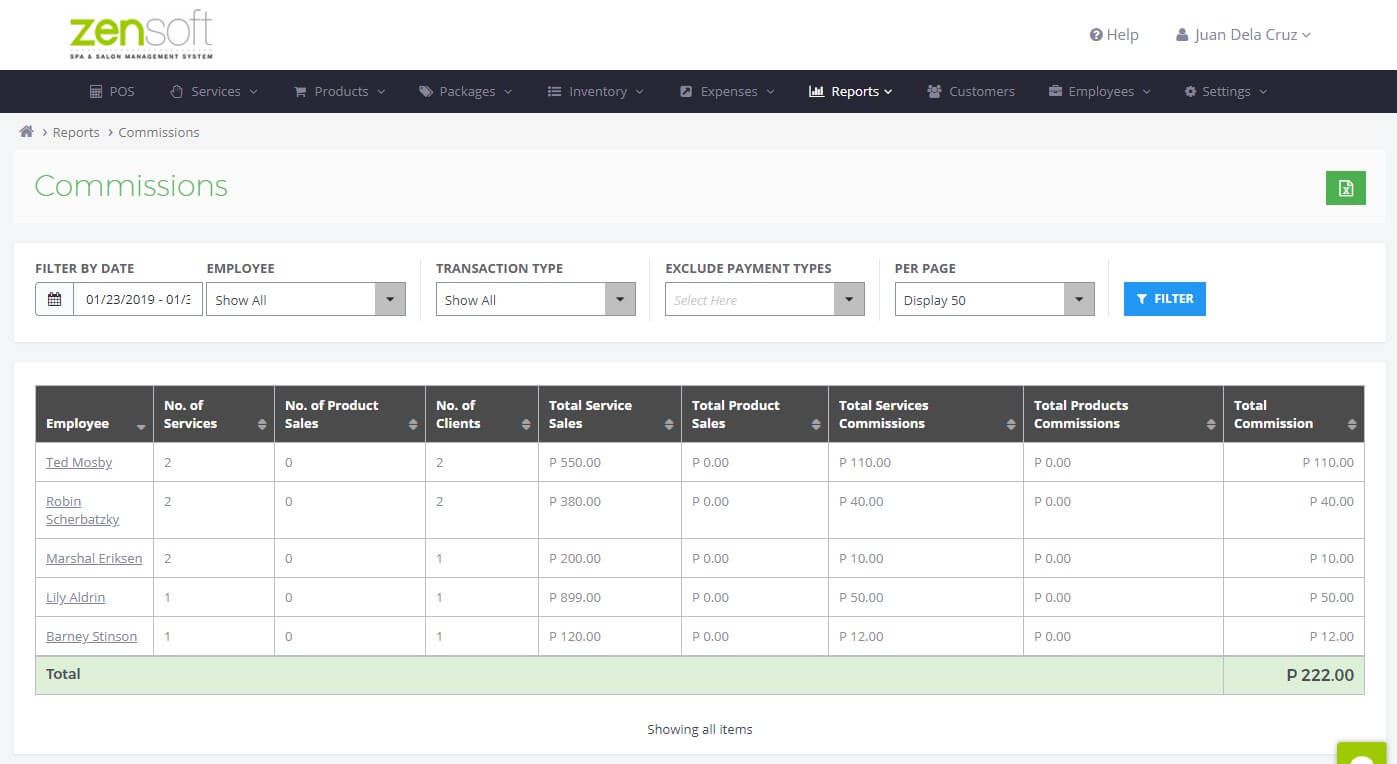Viewport: 1397px width, 764px height.
Task: Click the Help question mark icon
Action: point(1096,35)
